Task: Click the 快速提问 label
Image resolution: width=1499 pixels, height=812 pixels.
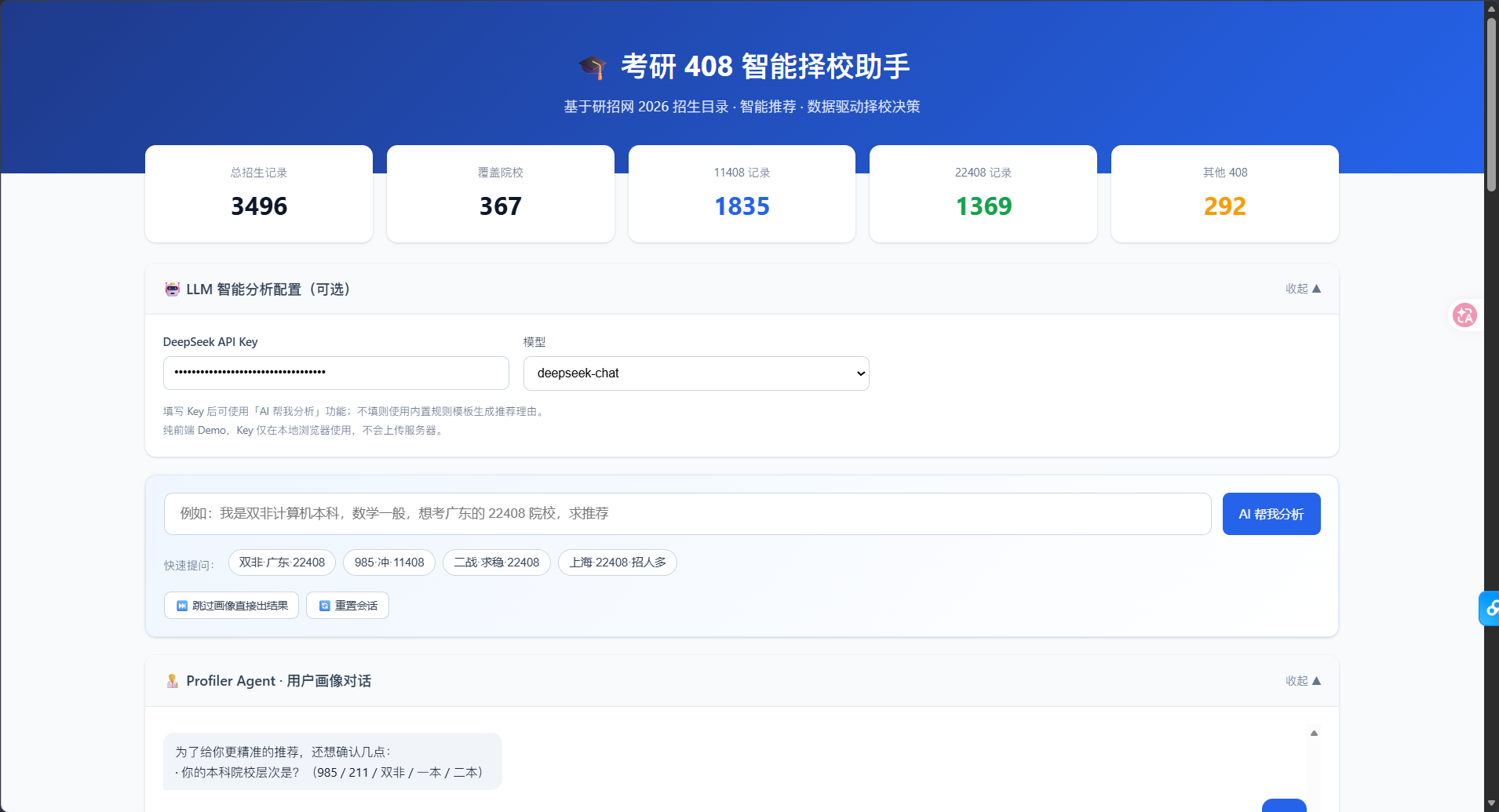Action: point(189,565)
